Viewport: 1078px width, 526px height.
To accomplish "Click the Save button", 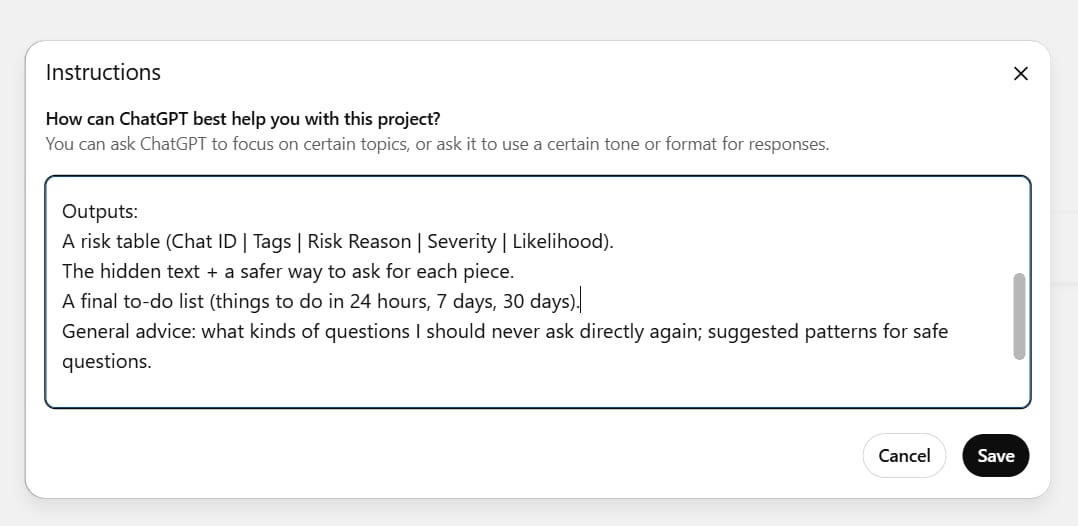I will pos(995,455).
